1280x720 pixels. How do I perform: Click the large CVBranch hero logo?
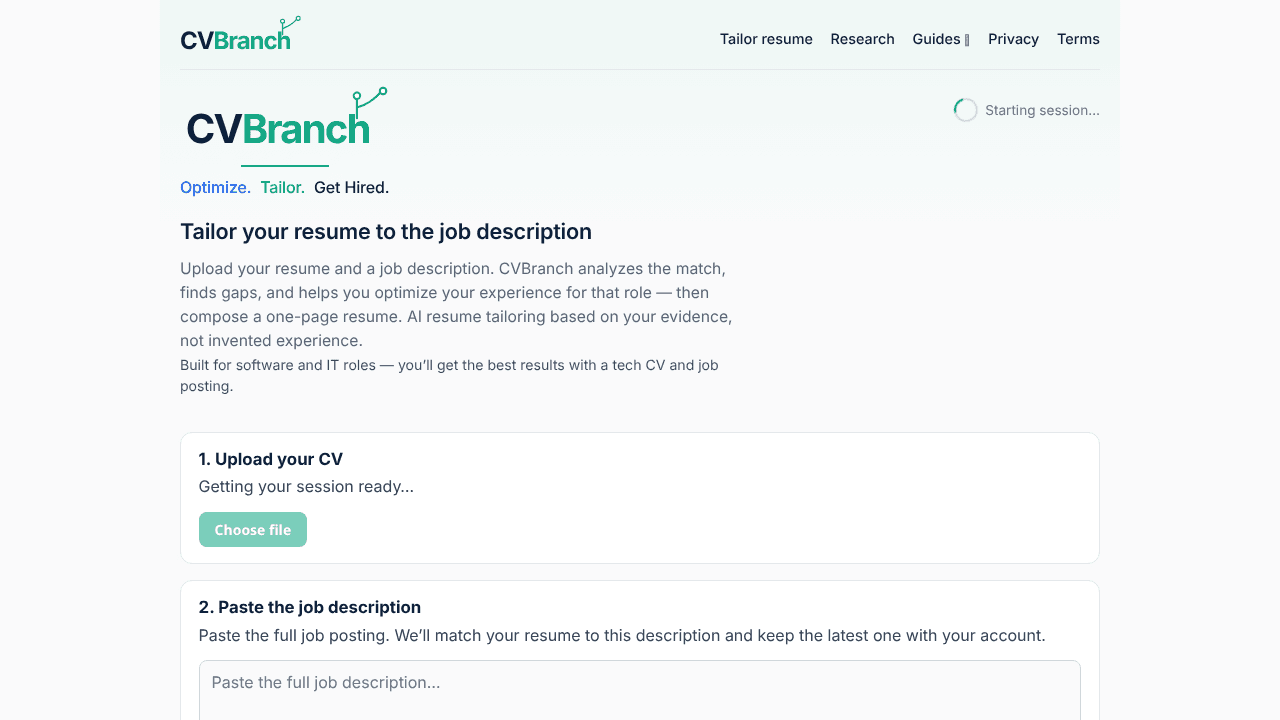pyautogui.click(x=285, y=120)
